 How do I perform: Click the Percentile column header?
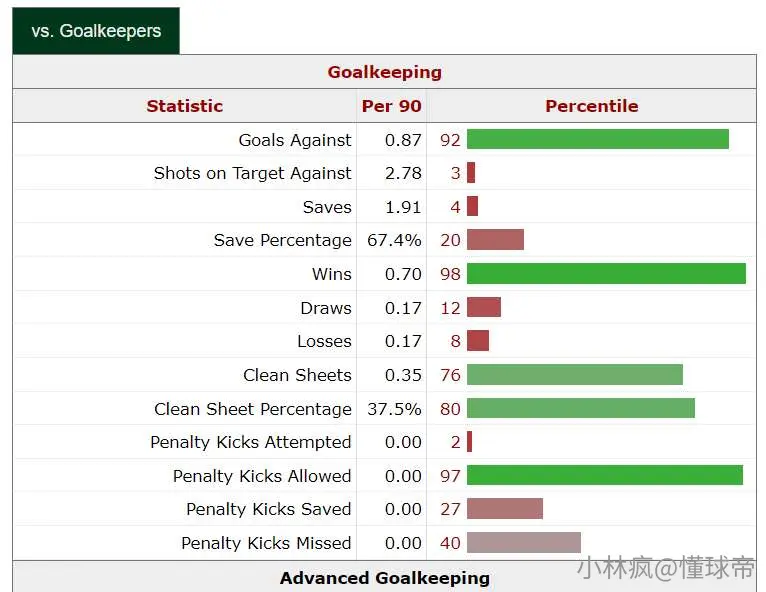click(x=592, y=106)
